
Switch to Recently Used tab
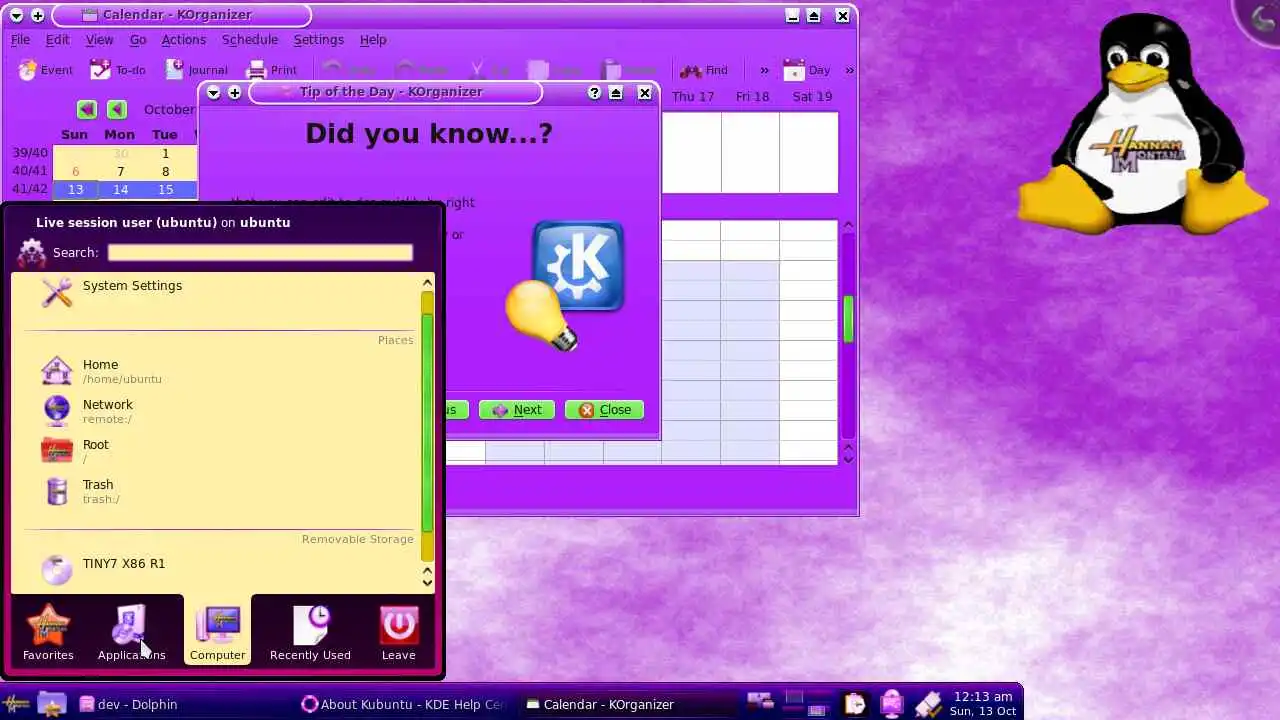pos(310,632)
